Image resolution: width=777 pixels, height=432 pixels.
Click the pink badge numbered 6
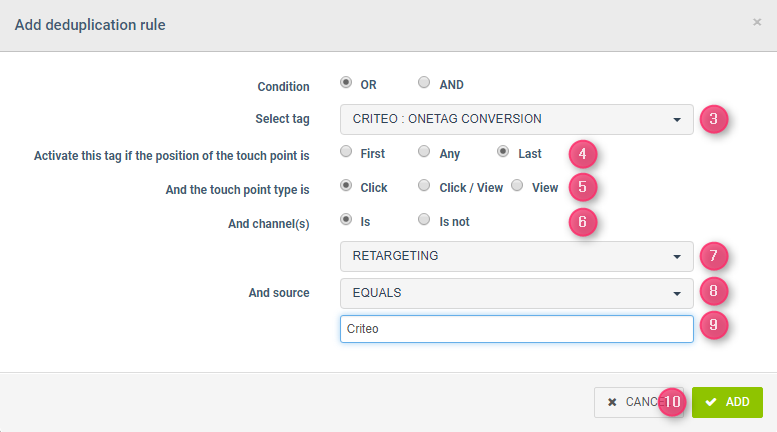point(583,222)
